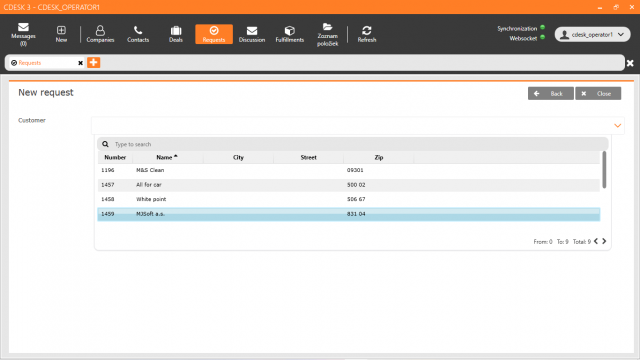This screenshot has height=360, width=640.
Task: Click customer number 1457
Action: pos(108,185)
